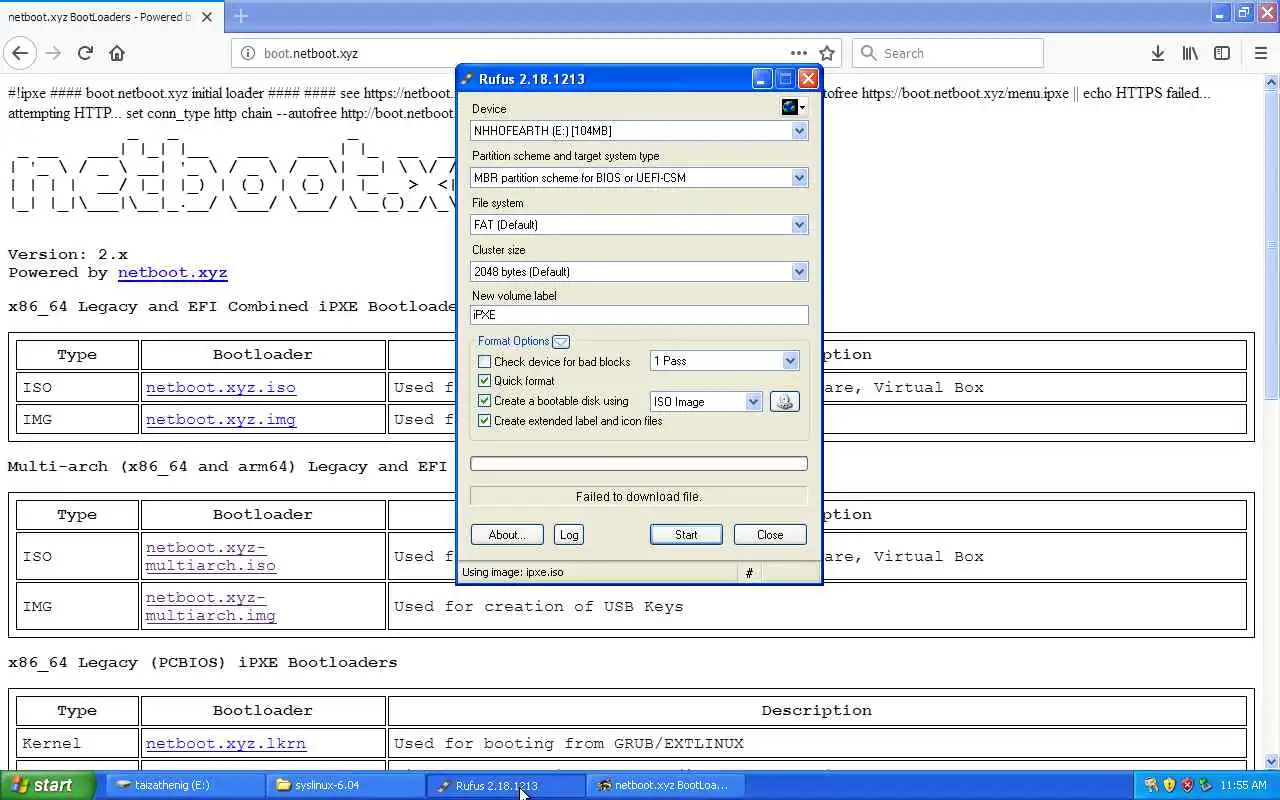Click the Firefox forward arrow
The width and height of the screenshot is (1280, 800).
53,53
